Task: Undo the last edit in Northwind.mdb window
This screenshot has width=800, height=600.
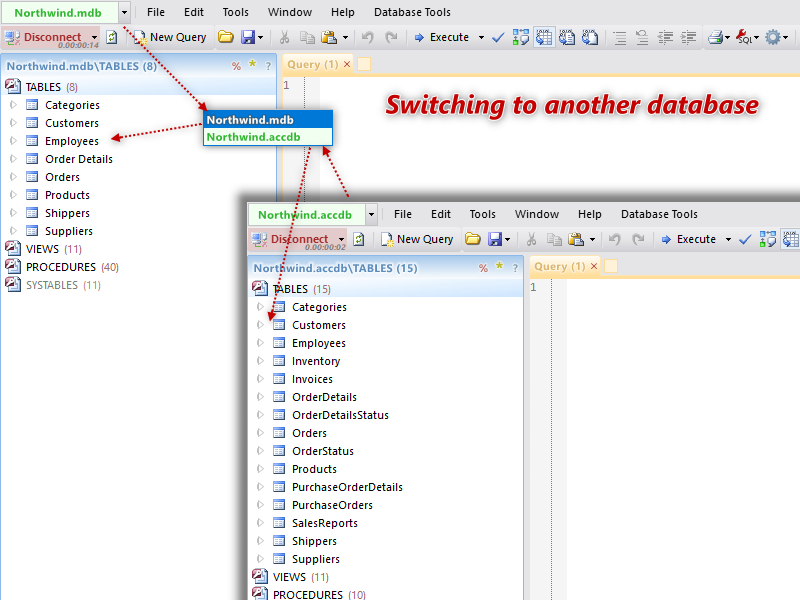Action: 368,37
